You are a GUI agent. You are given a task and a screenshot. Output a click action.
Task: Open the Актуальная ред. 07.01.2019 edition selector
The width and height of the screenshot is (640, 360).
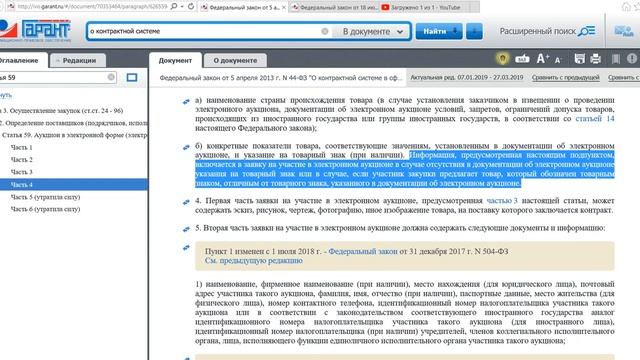[x=467, y=78]
